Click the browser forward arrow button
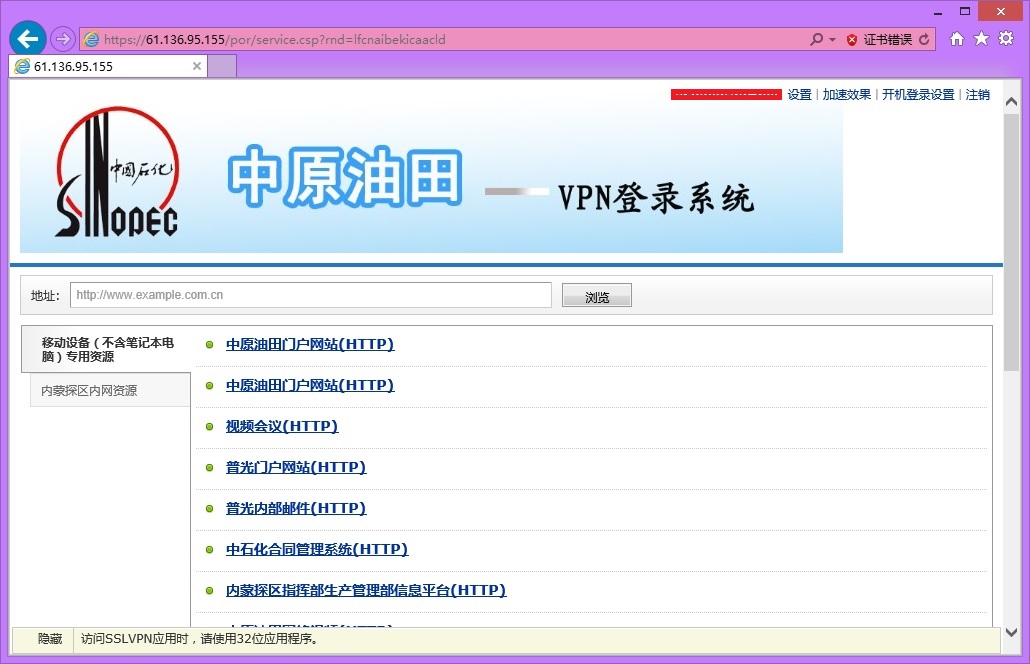The height and width of the screenshot is (664, 1030). 62,39
